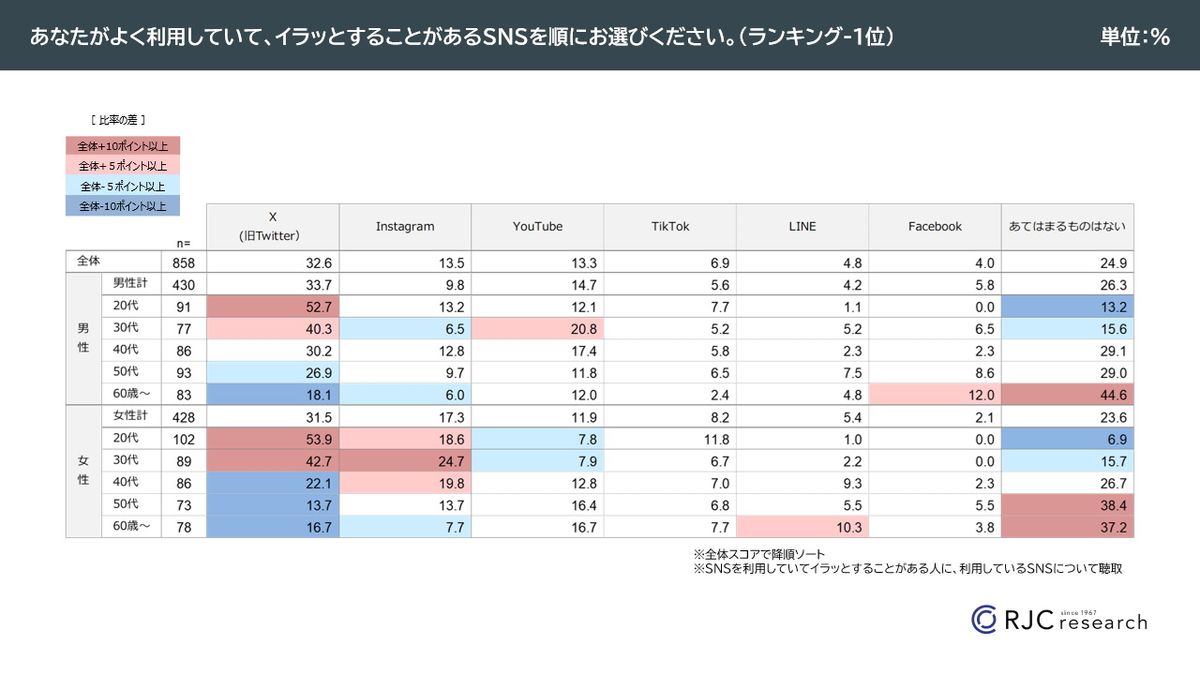Select the LINE column header

point(802,227)
